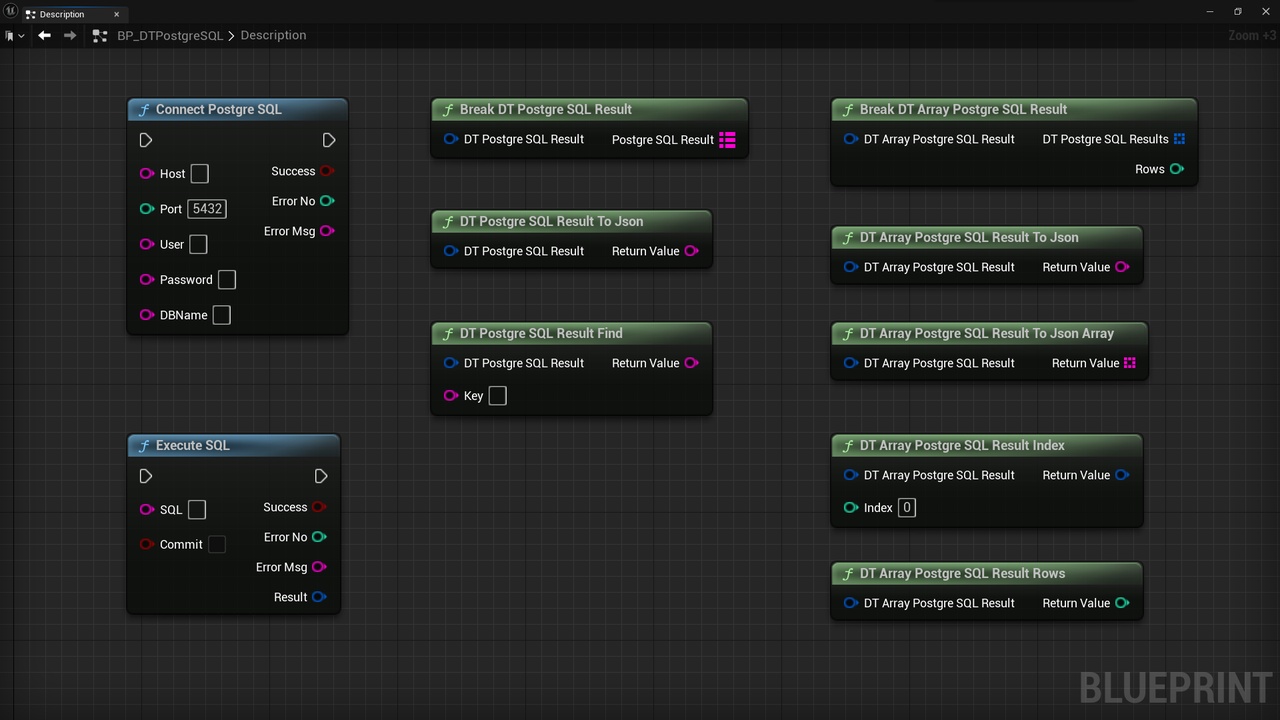Screen dimensions: 1280x720
Task: Click the Zoom +3 indicator text
Action: tap(1252, 35)
